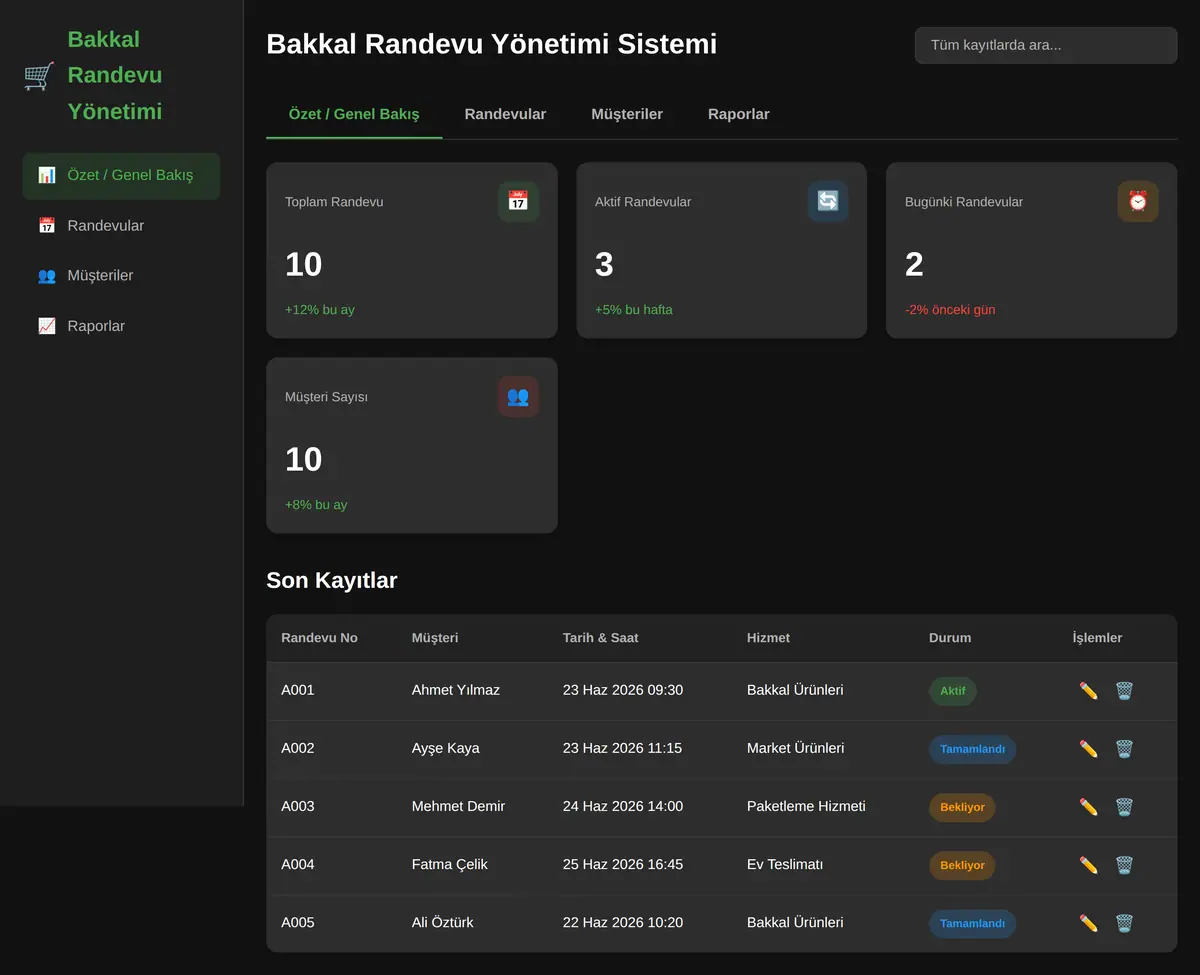Image resolution: width=1200 pixels, height=975 pixels.
Task: Edit Ayşe Kaya's record A002
Action: pyautogui.click(x=1089, y=749)
